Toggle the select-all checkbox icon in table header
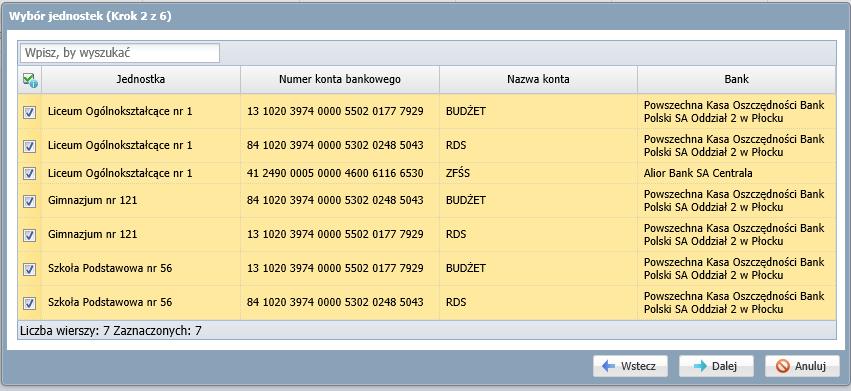This screenshot has height=391, width=851. click(x=30, y=80)
